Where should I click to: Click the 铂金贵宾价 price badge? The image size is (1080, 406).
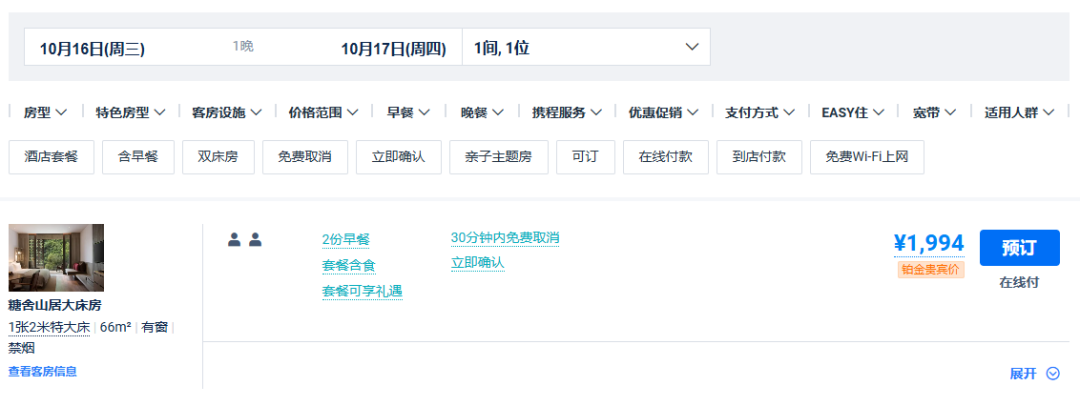tap(930, 270)
